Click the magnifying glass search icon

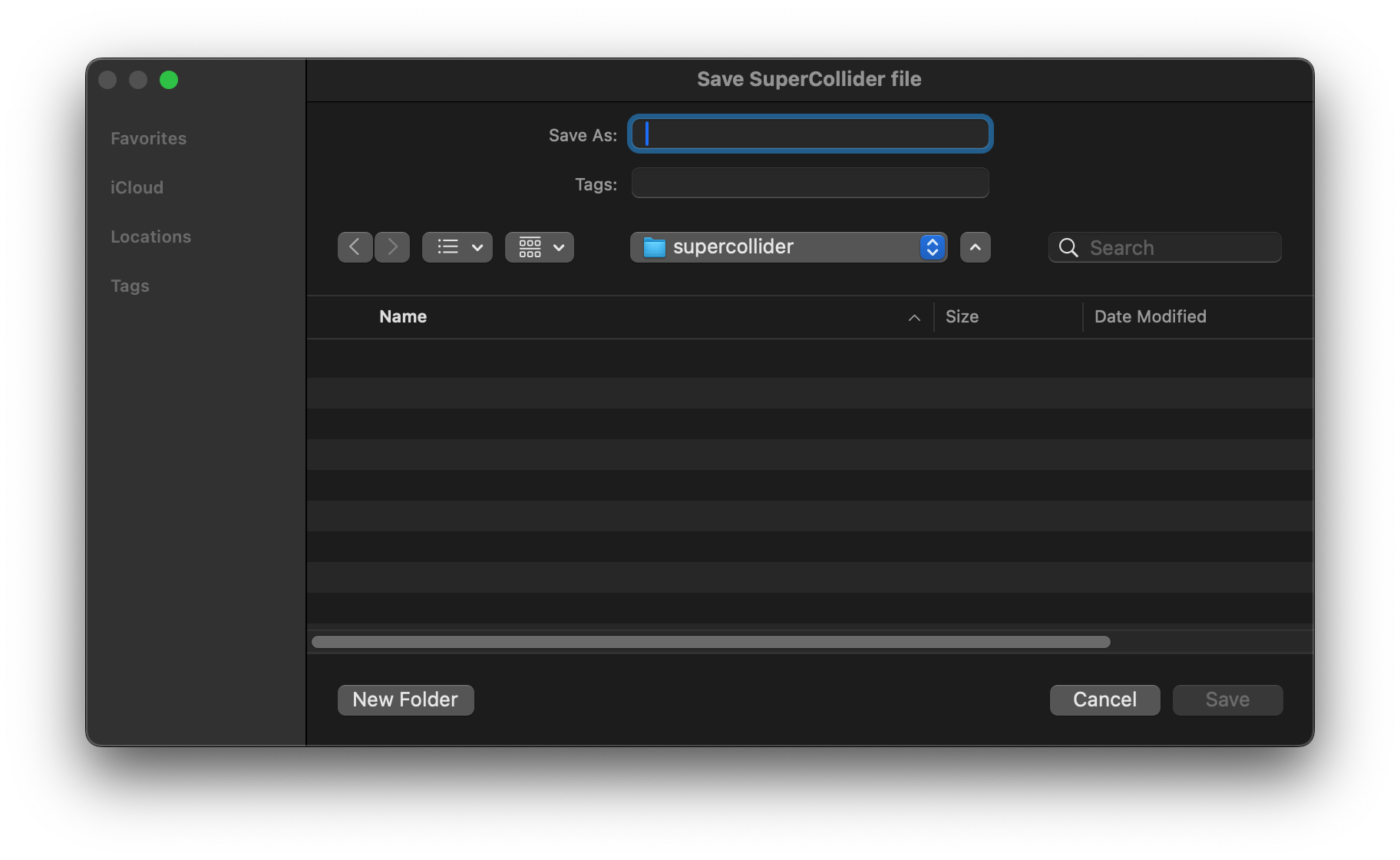[1068, 247]
